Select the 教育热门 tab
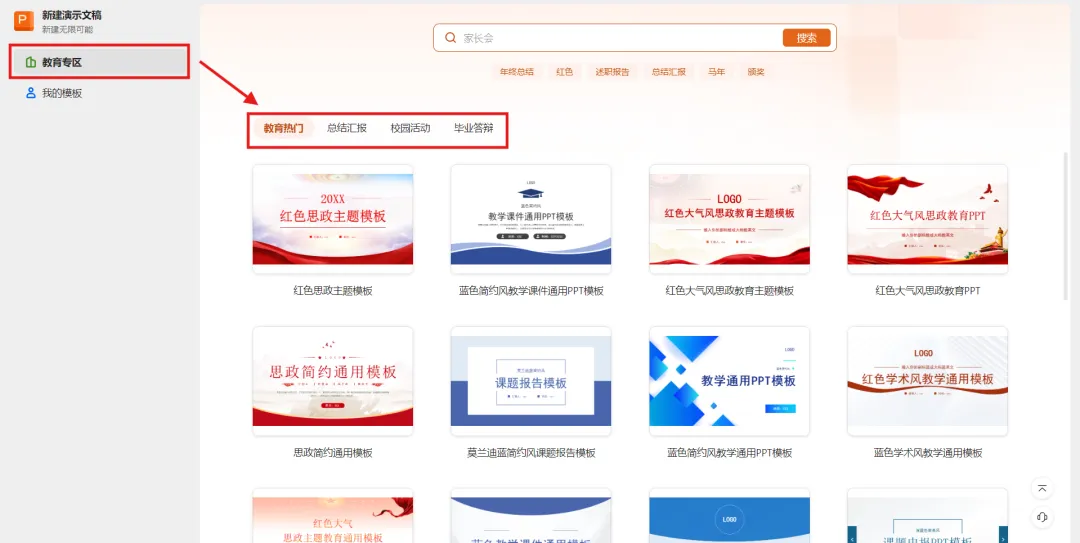The image size is (1080, 543). (283, 128)
